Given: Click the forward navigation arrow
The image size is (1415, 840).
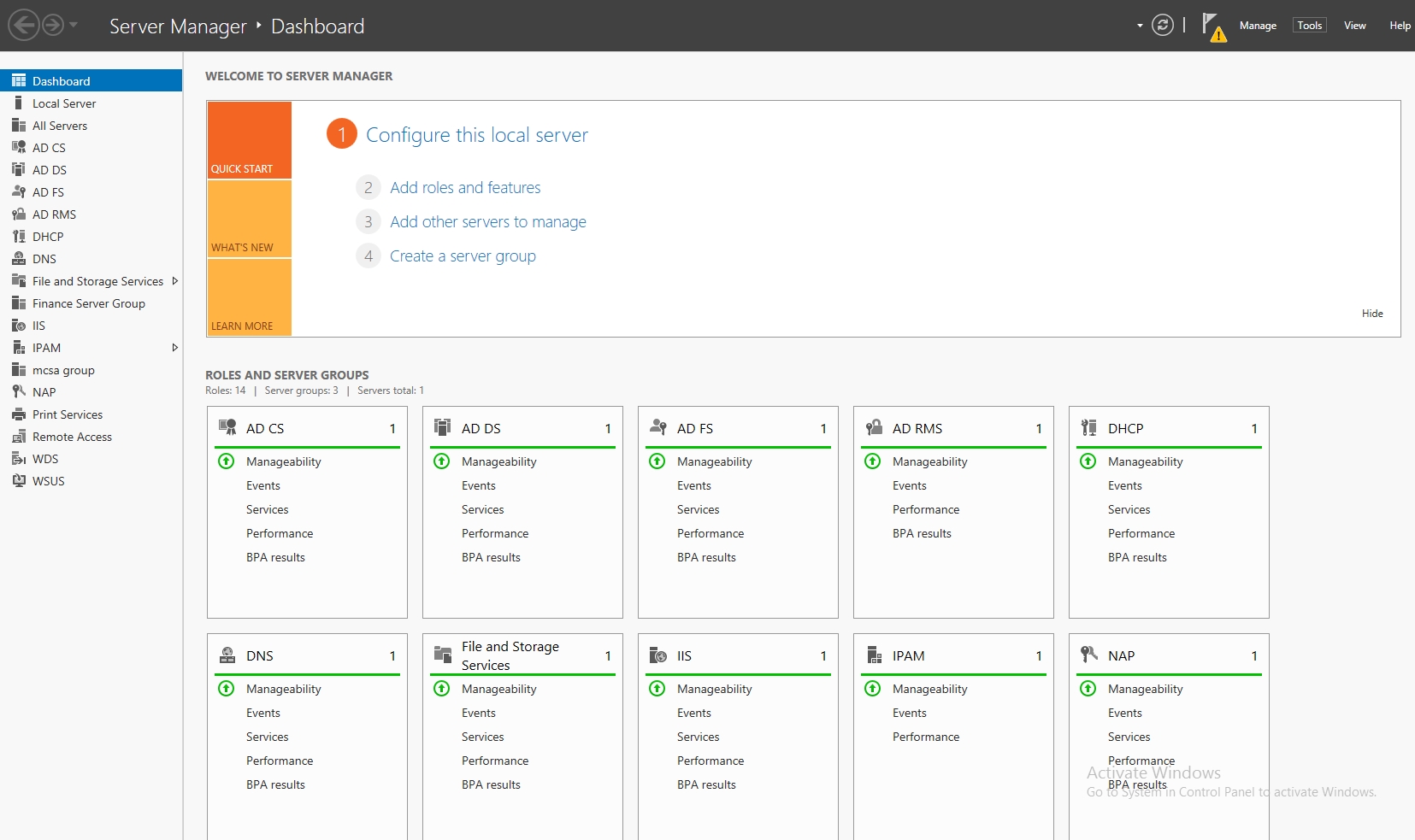Looking at the screenshot, I should [53, 25].
